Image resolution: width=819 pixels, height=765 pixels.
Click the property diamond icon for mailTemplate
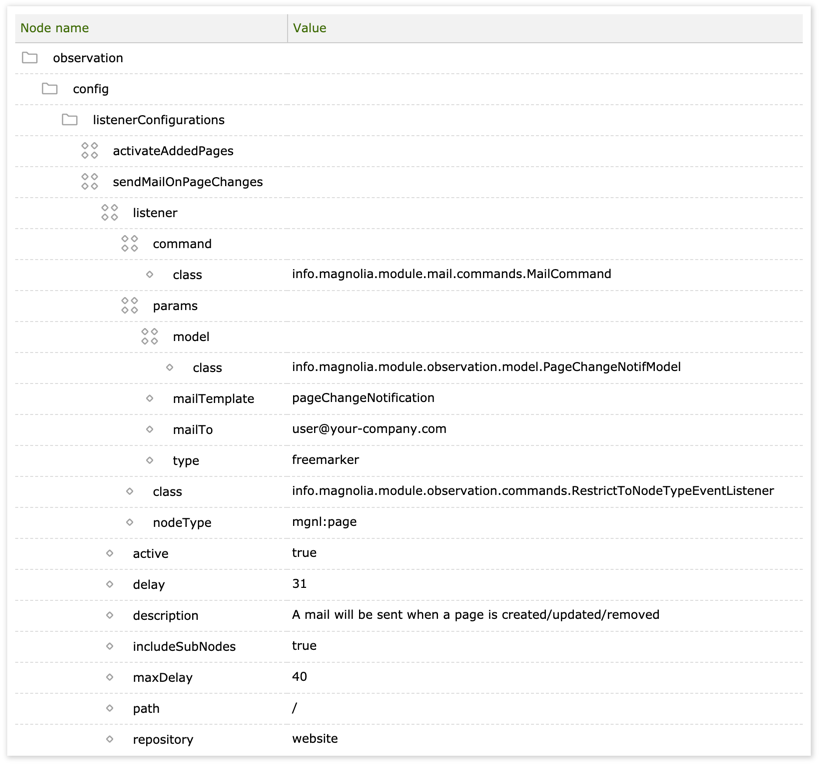[x=150, y=398]
